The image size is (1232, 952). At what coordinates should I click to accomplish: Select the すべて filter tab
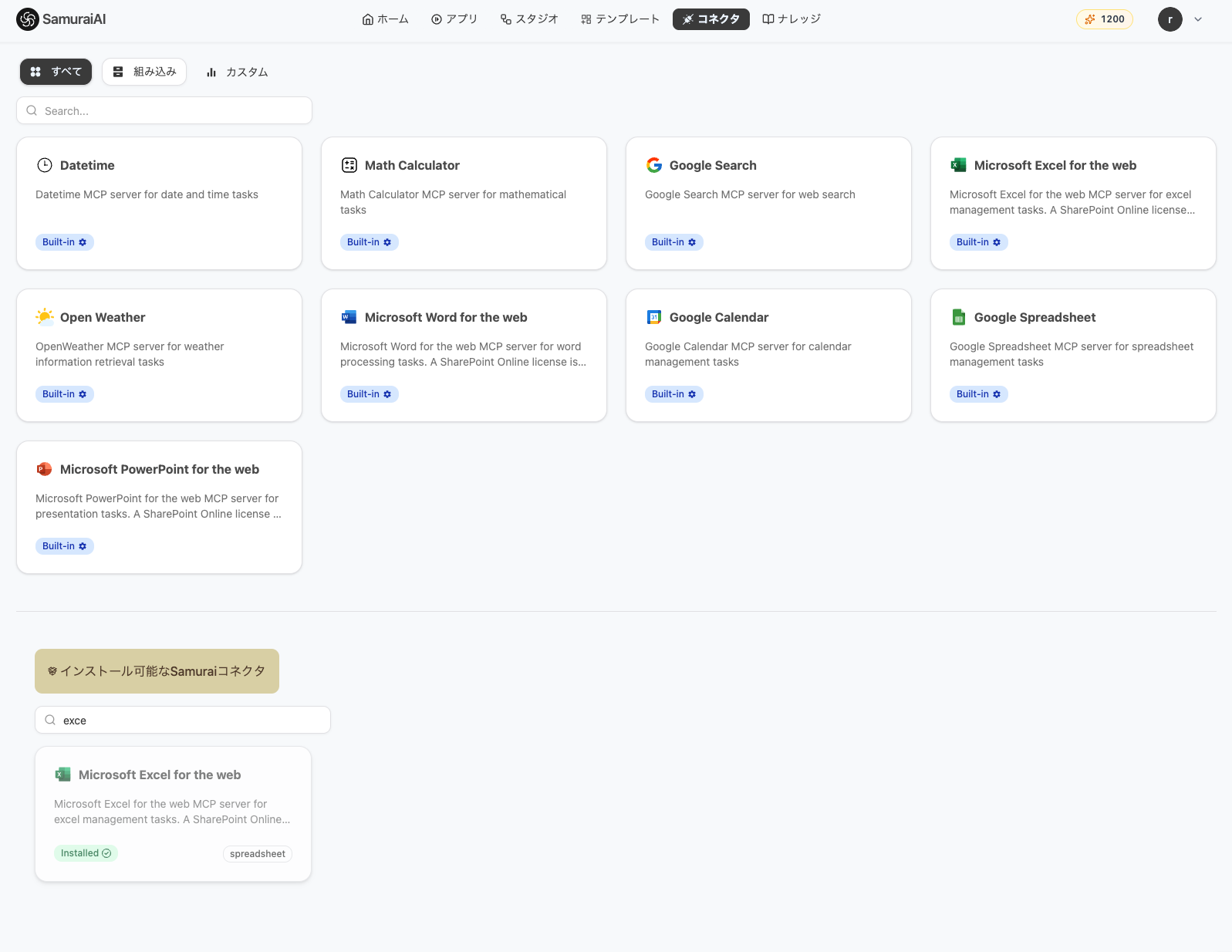[56, 72]
